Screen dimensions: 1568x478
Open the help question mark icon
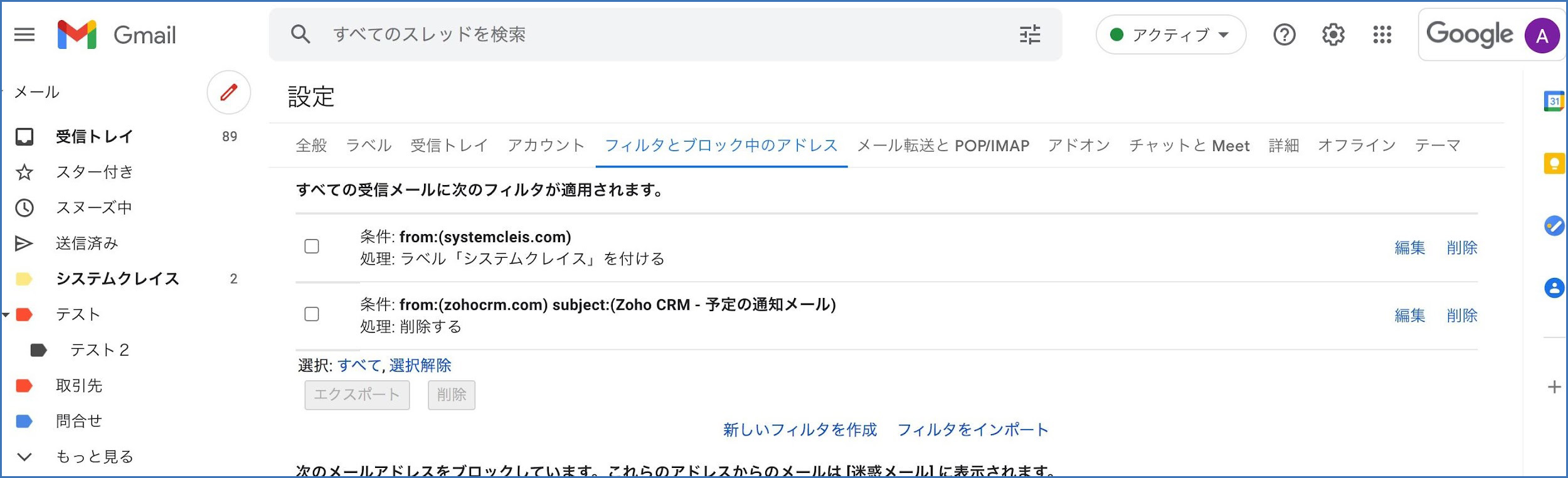point(1285,35)
